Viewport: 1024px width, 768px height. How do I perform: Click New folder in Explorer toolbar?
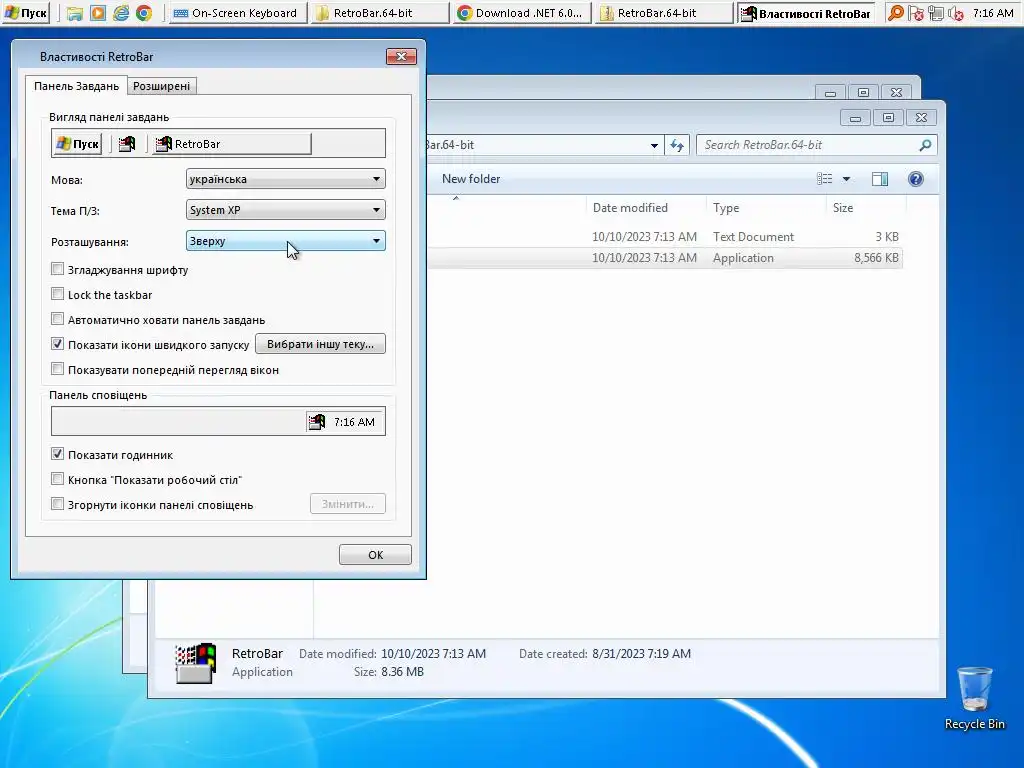point(471,179)
